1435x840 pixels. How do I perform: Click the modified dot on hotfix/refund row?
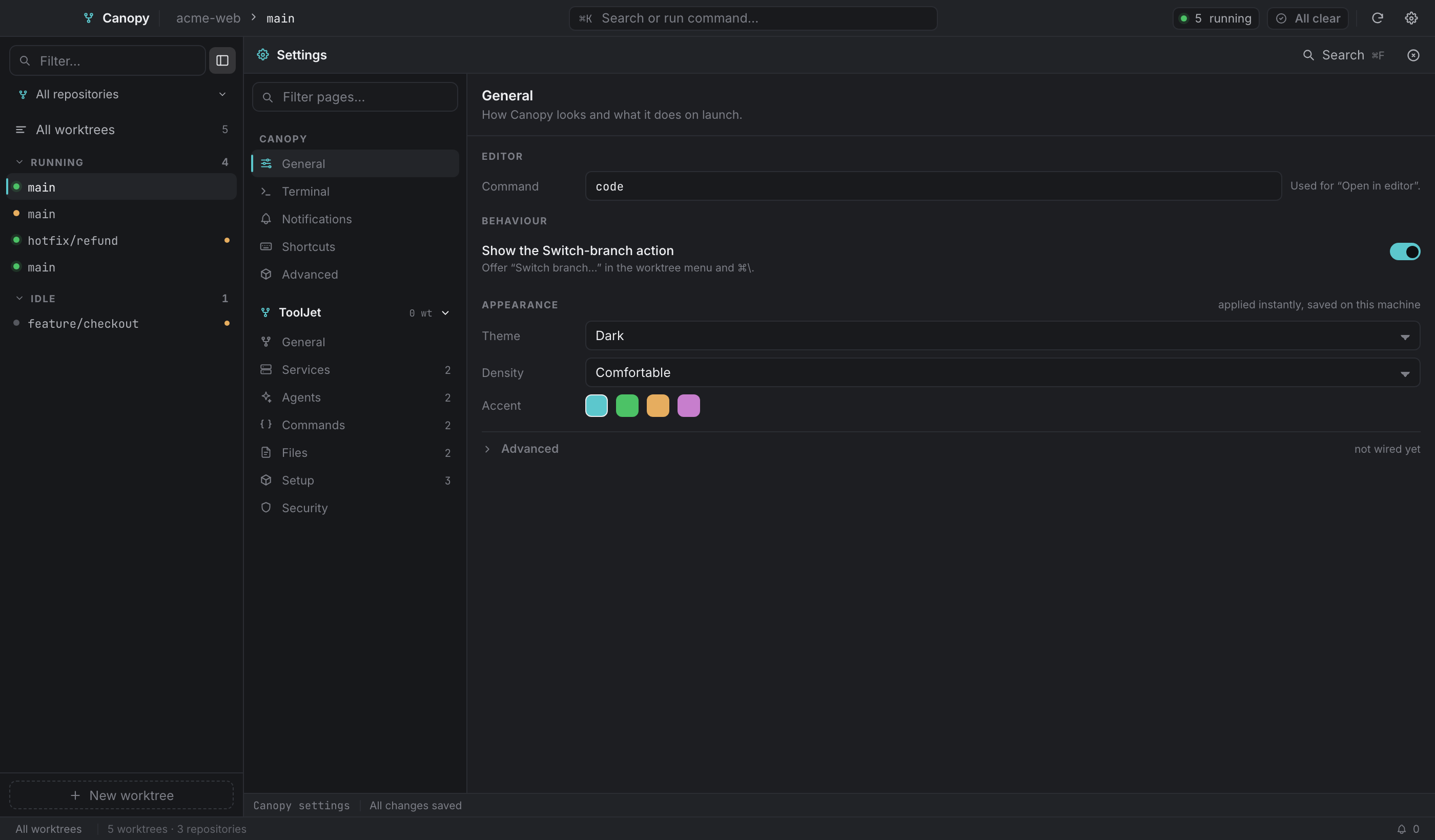point(227,240)
